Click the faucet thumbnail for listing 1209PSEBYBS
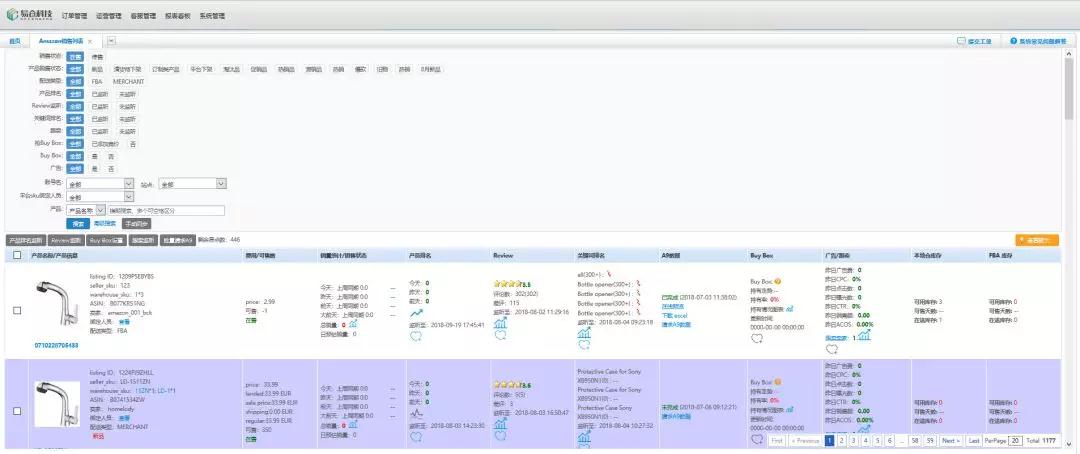The height and width of the screenshot is (454, 1080). [57, 302]
